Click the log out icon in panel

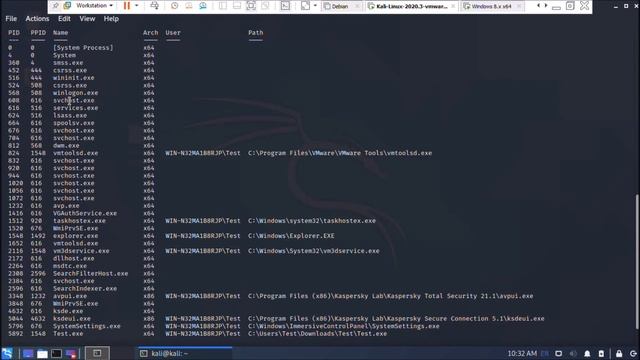click(x=633, y=353)
